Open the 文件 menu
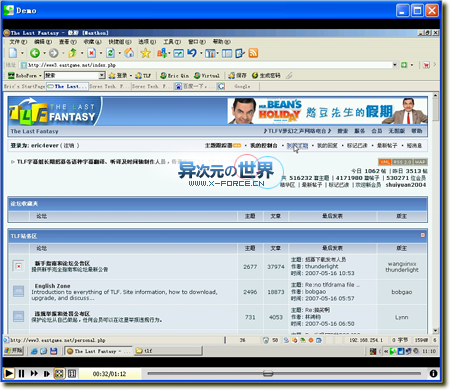The width and height of the screenshot is (450, 390). [18, 42]
